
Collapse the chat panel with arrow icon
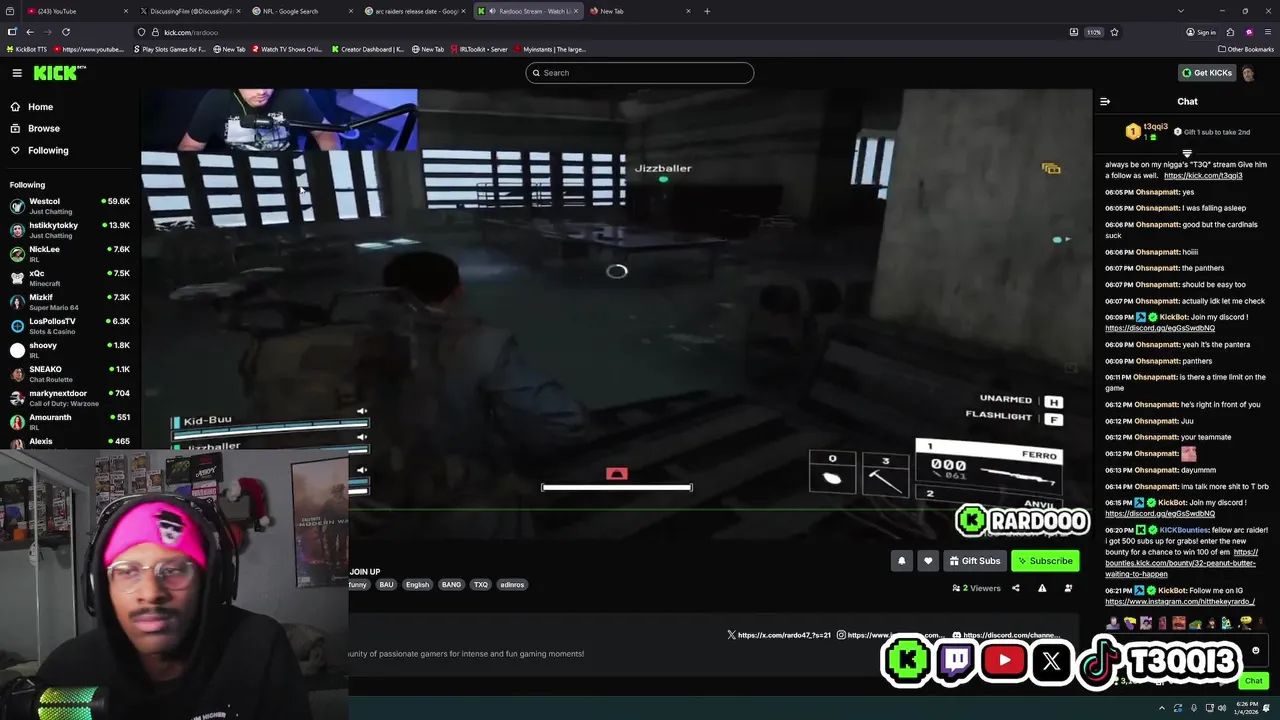pos(1105,101)
